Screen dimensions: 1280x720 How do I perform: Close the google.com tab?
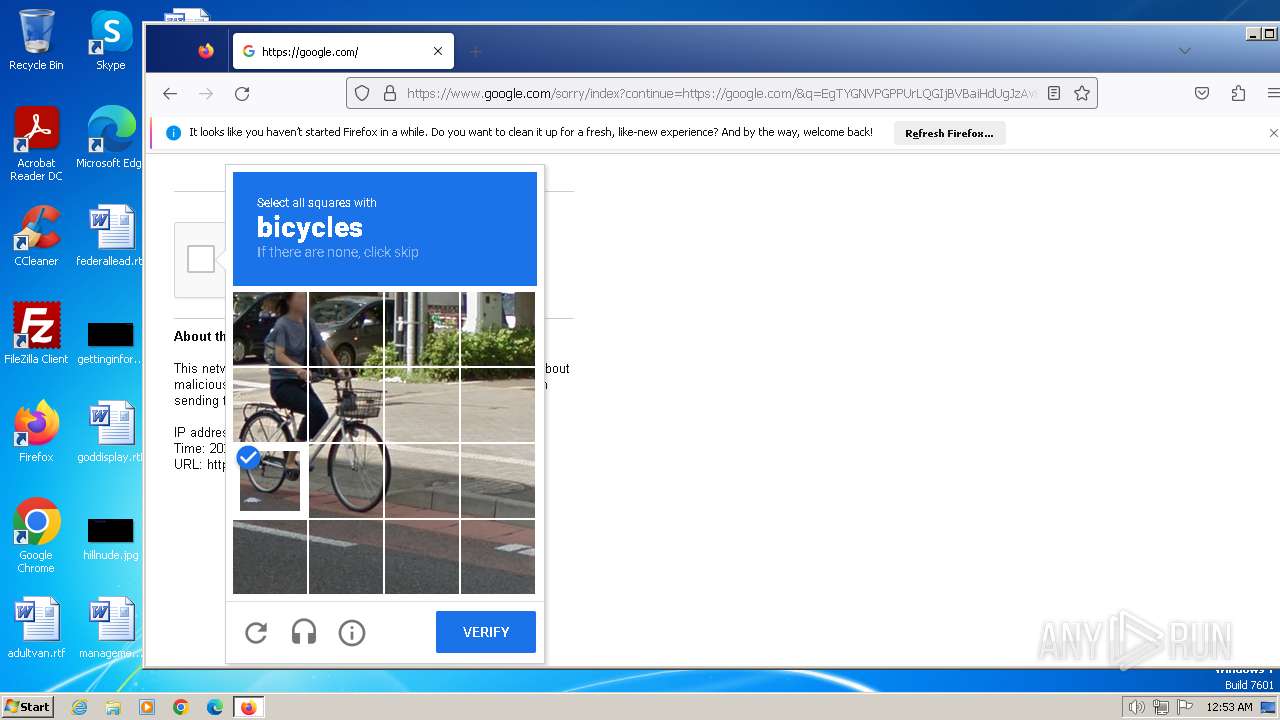pos(438,51)
